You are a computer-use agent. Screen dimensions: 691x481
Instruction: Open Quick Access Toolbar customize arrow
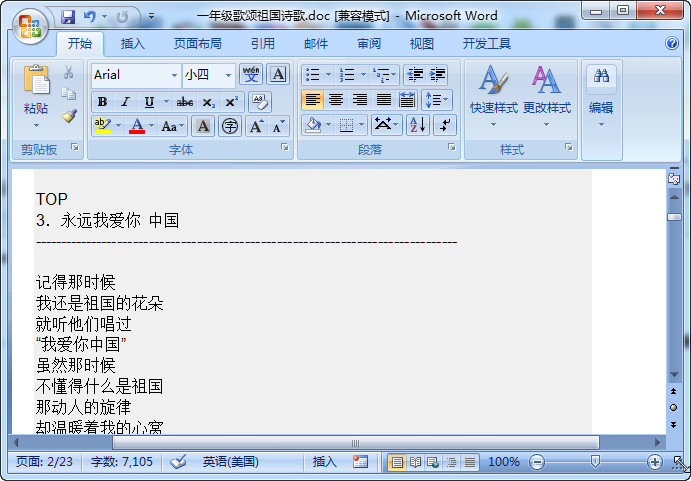point(151,17)
